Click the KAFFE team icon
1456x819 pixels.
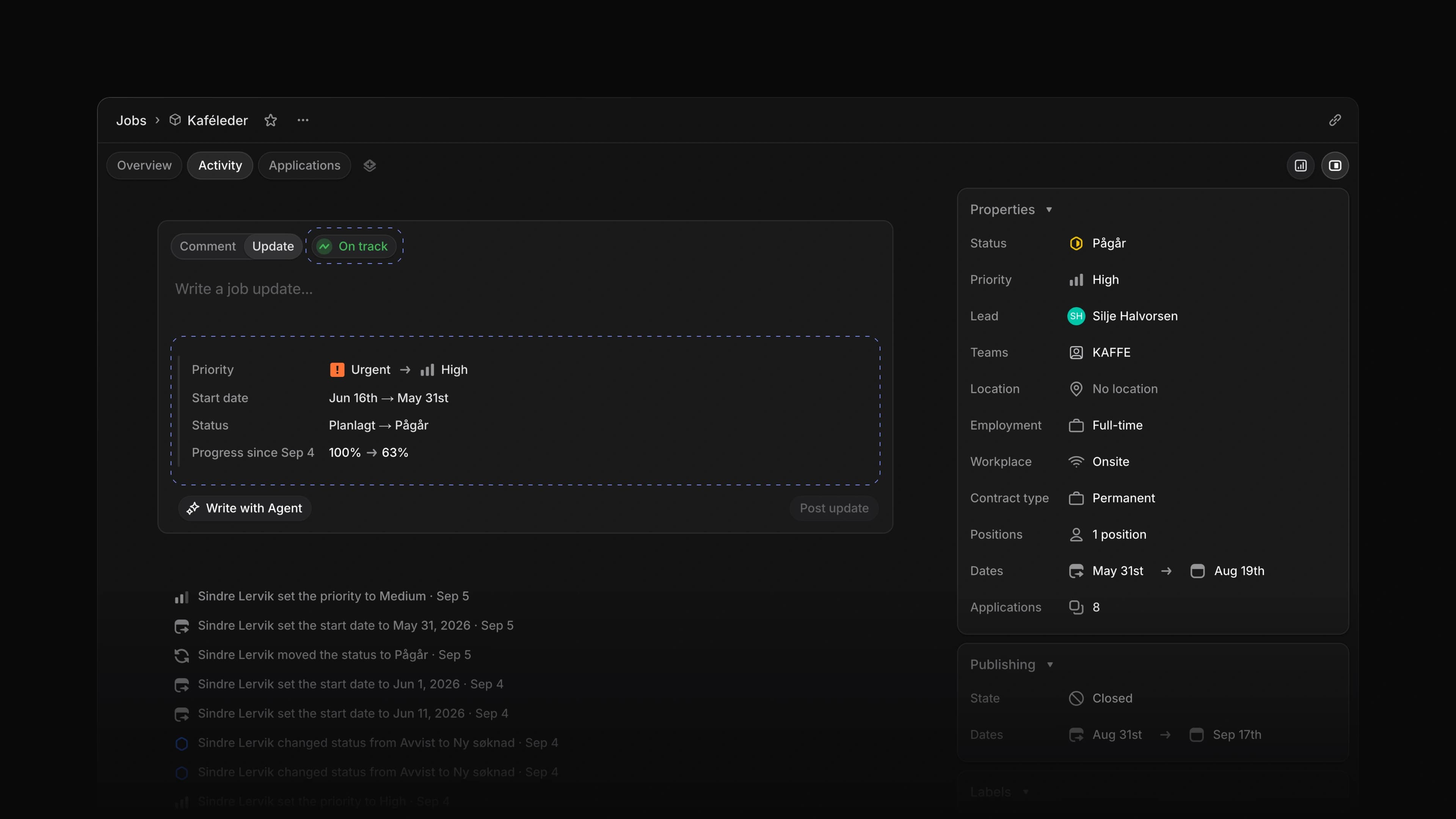pyautogui.click(x=1076, y=353)
